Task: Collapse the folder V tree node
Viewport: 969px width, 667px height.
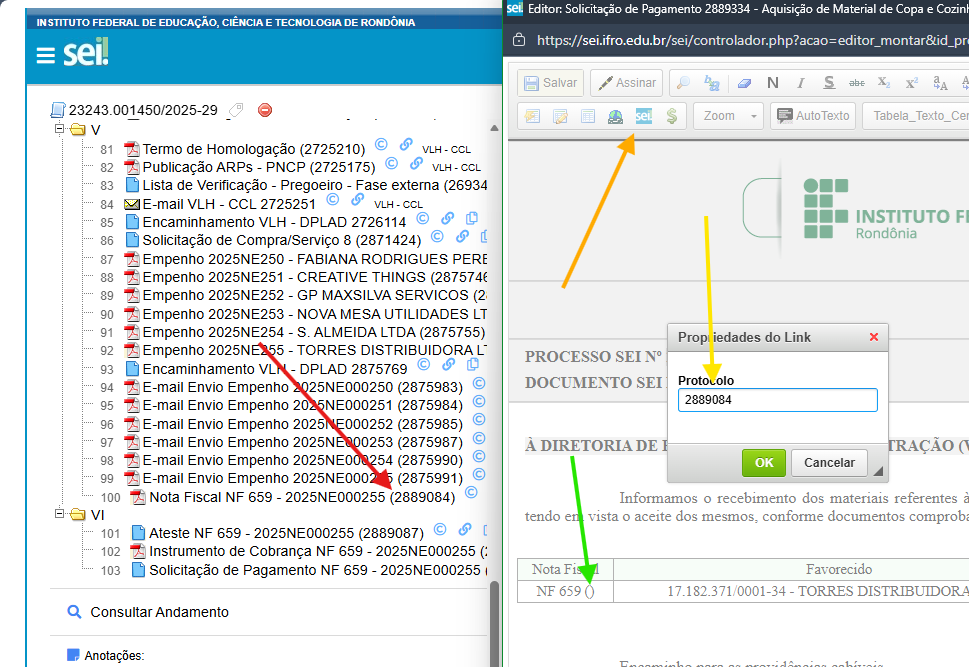Action: [x=61, y=130]
